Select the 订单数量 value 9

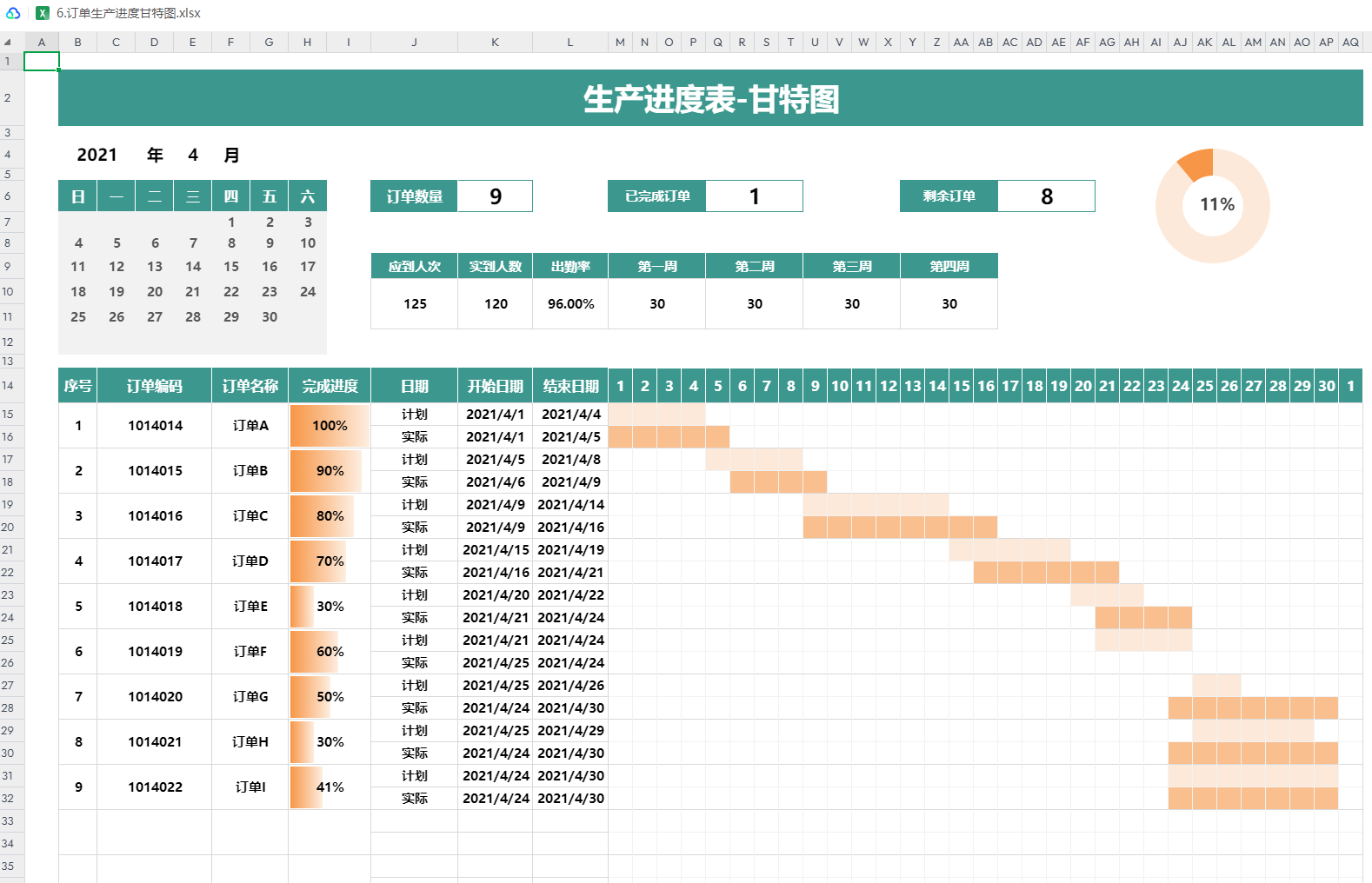[495, 196]
